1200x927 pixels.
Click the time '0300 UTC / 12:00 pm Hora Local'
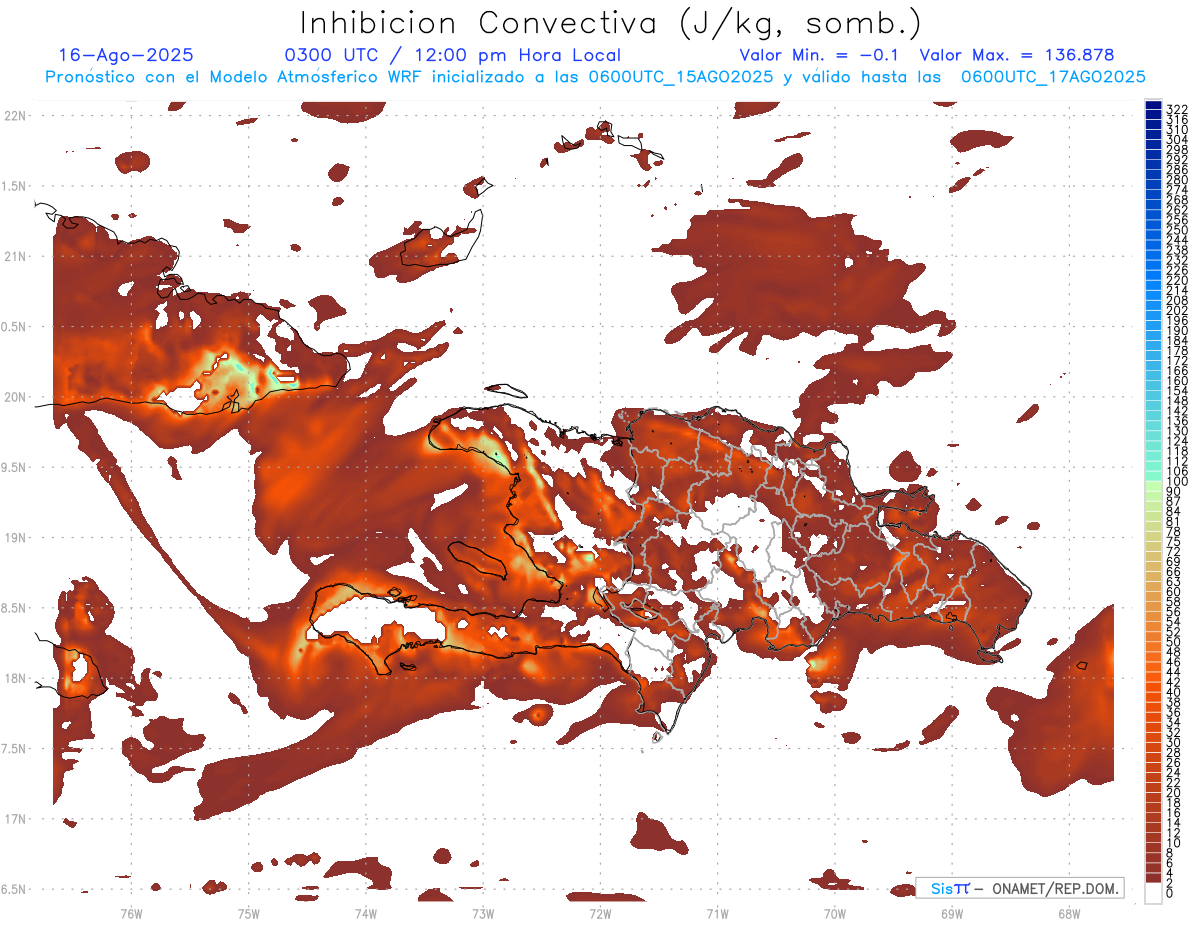[452, 56]
